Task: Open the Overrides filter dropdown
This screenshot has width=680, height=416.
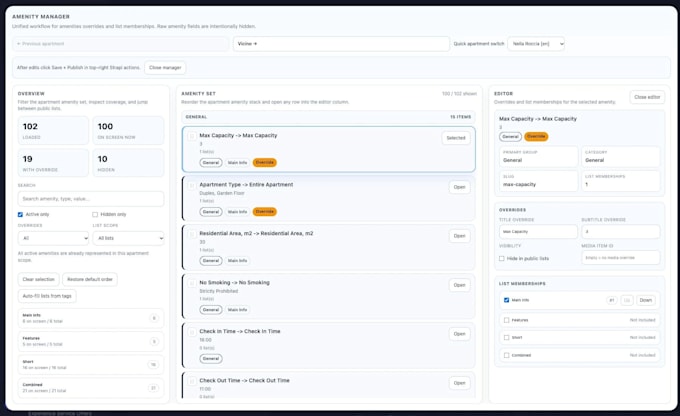Action: tap(53, 238)
